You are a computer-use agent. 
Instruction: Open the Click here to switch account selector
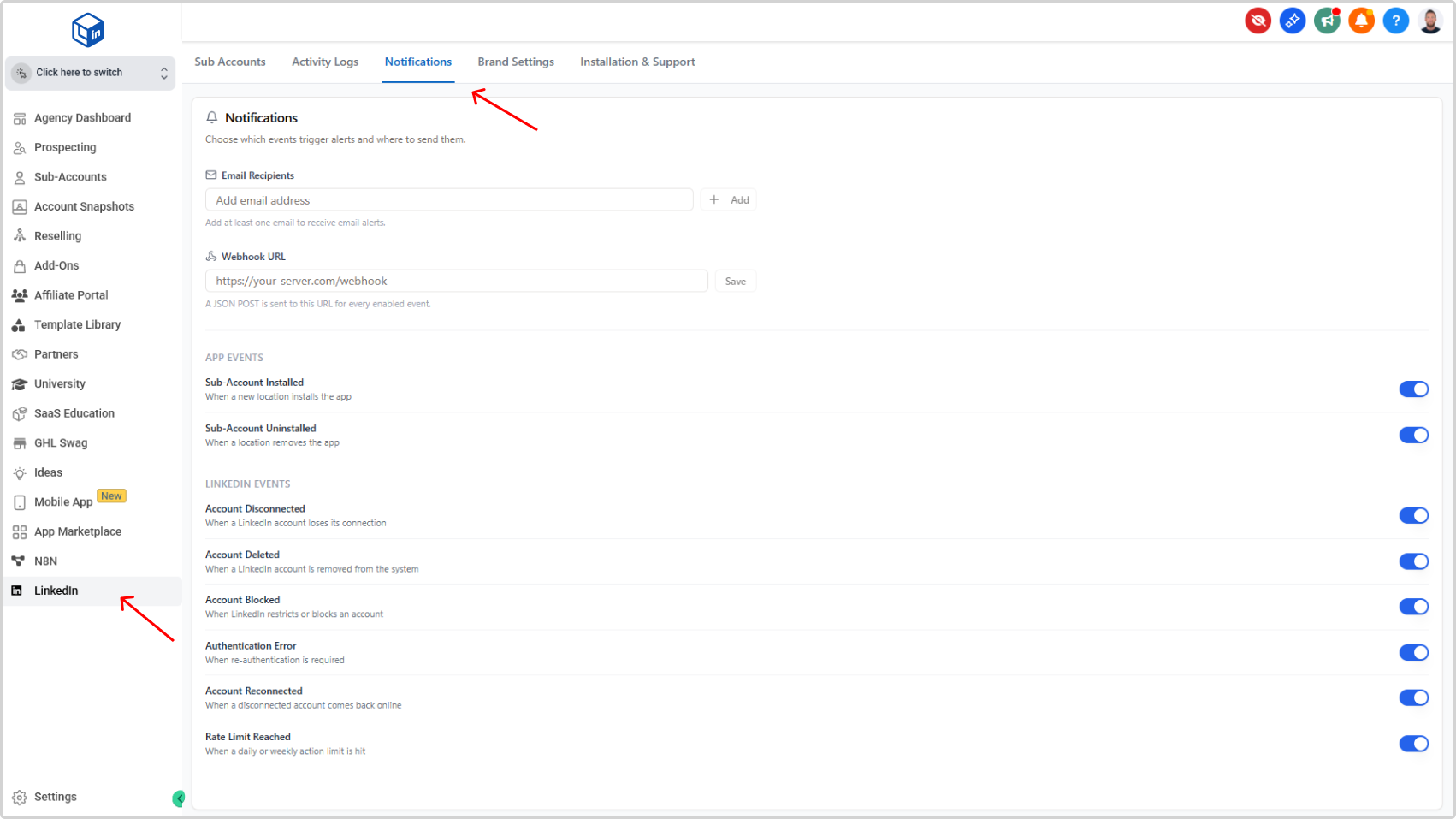coord(90,73)
